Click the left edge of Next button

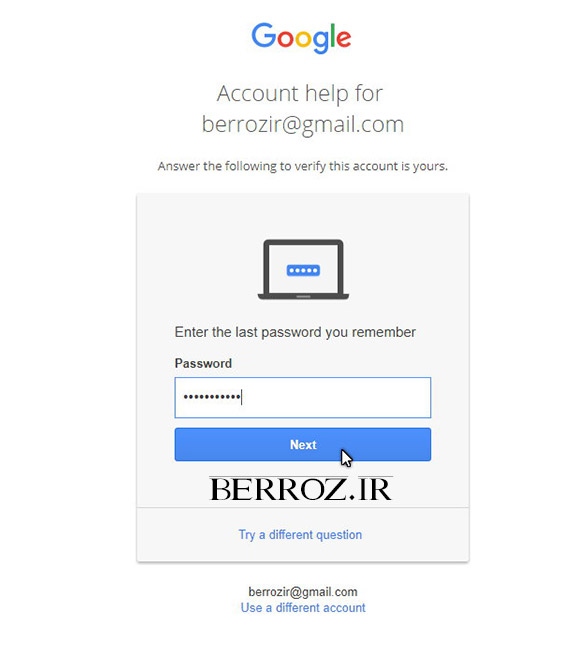180,444
